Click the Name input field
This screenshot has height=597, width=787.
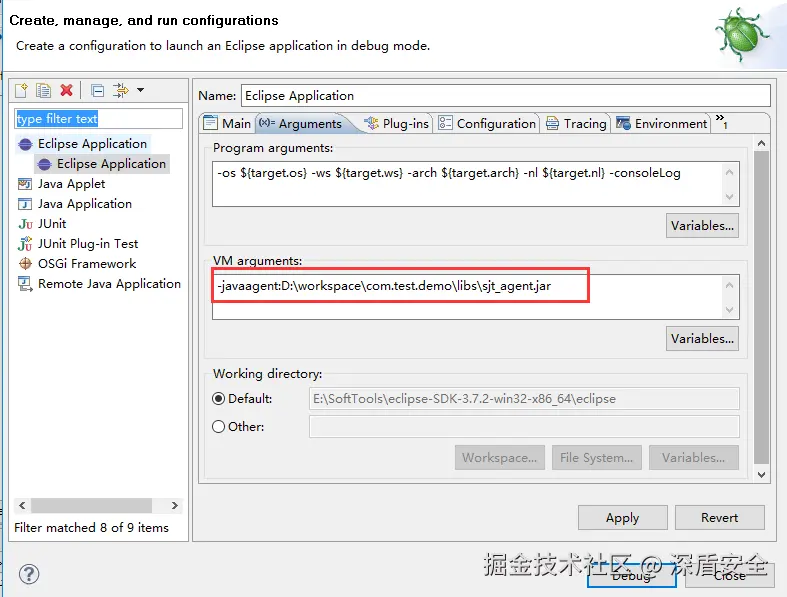point(506,95)
